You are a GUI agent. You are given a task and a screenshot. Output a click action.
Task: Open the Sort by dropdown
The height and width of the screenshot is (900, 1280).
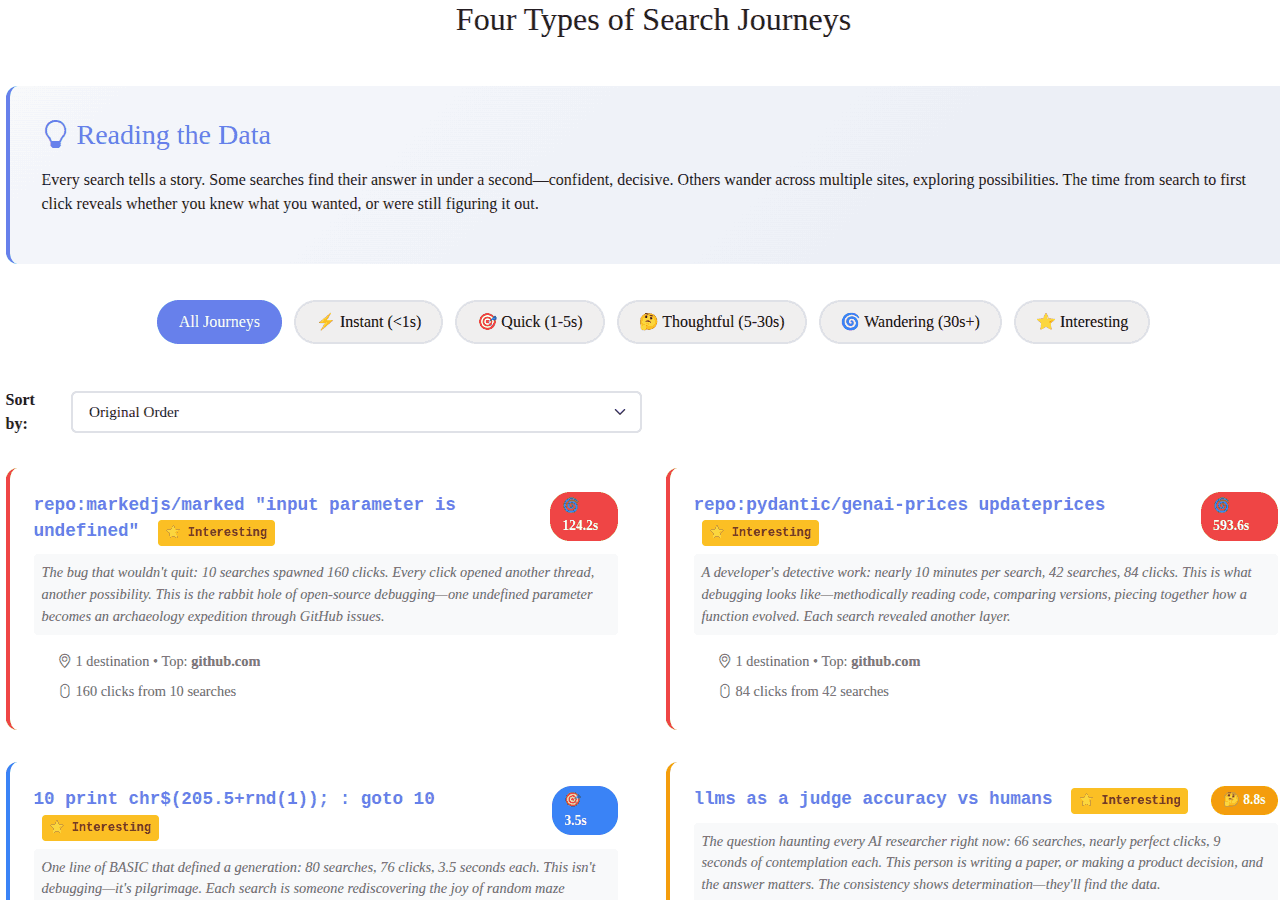(355, 412)
